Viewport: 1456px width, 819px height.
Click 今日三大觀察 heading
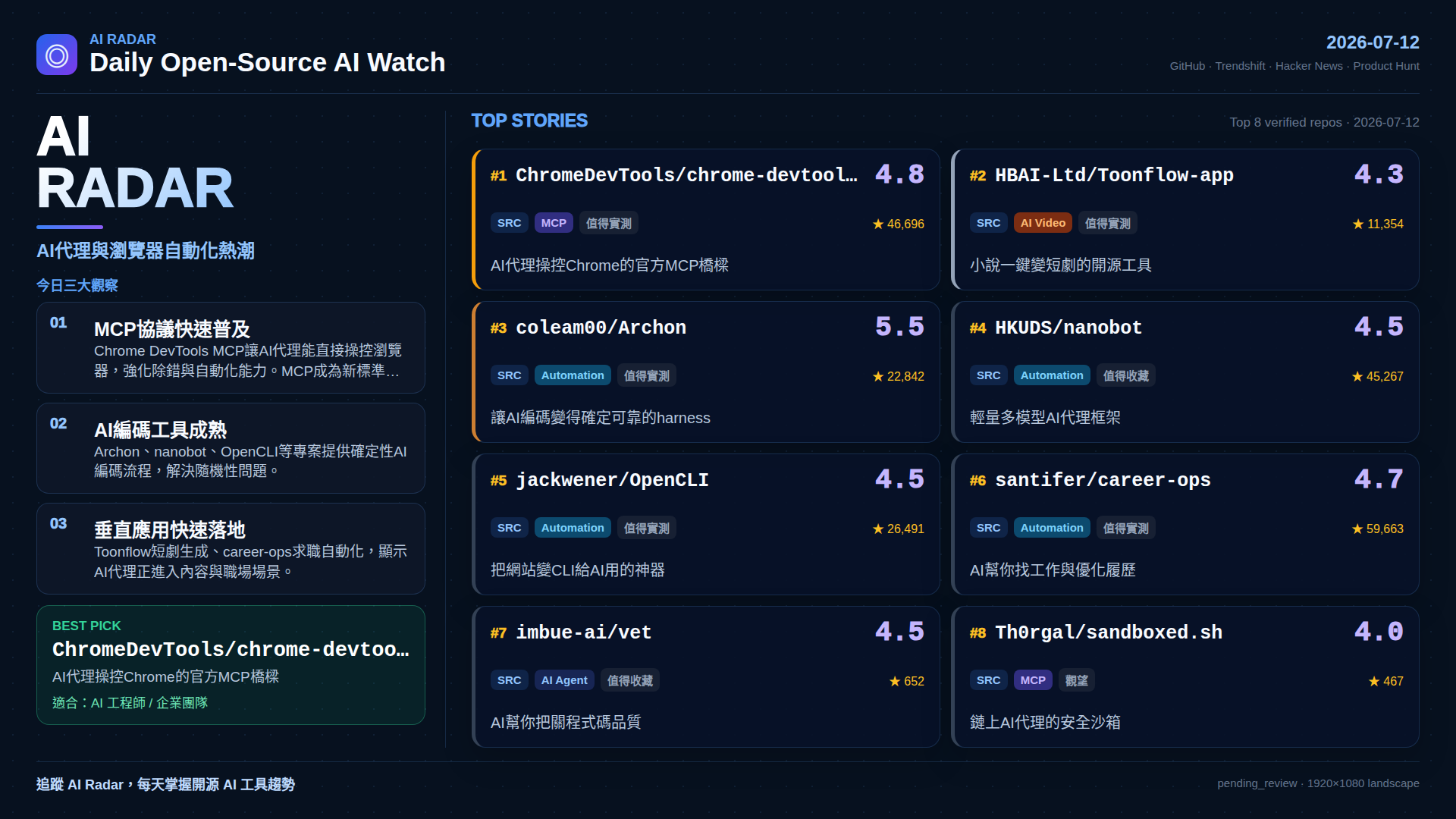[77, 286]
